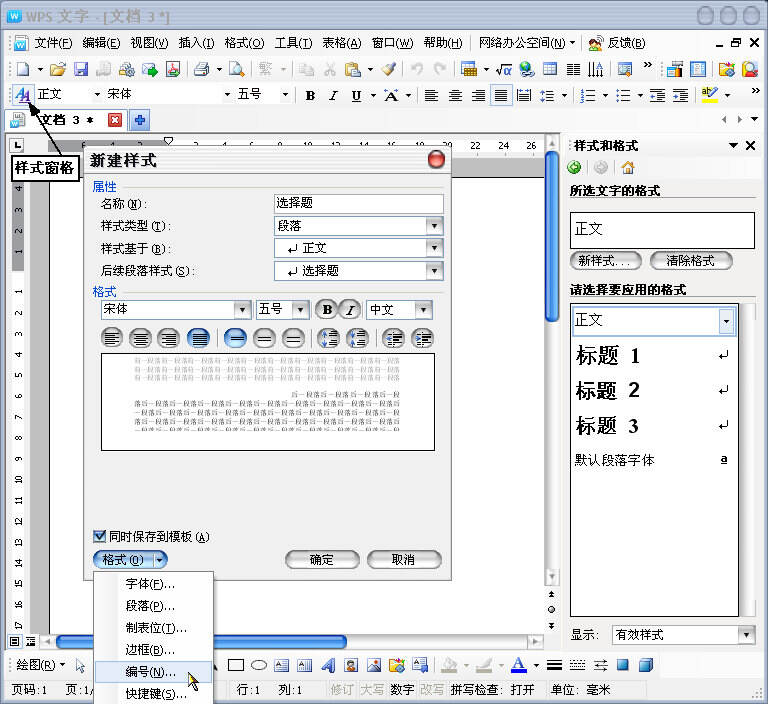Click the ellipse shape drawing tool
This screenshot has height=704, width=768.
pyautogui.click(x=259, y=665)
